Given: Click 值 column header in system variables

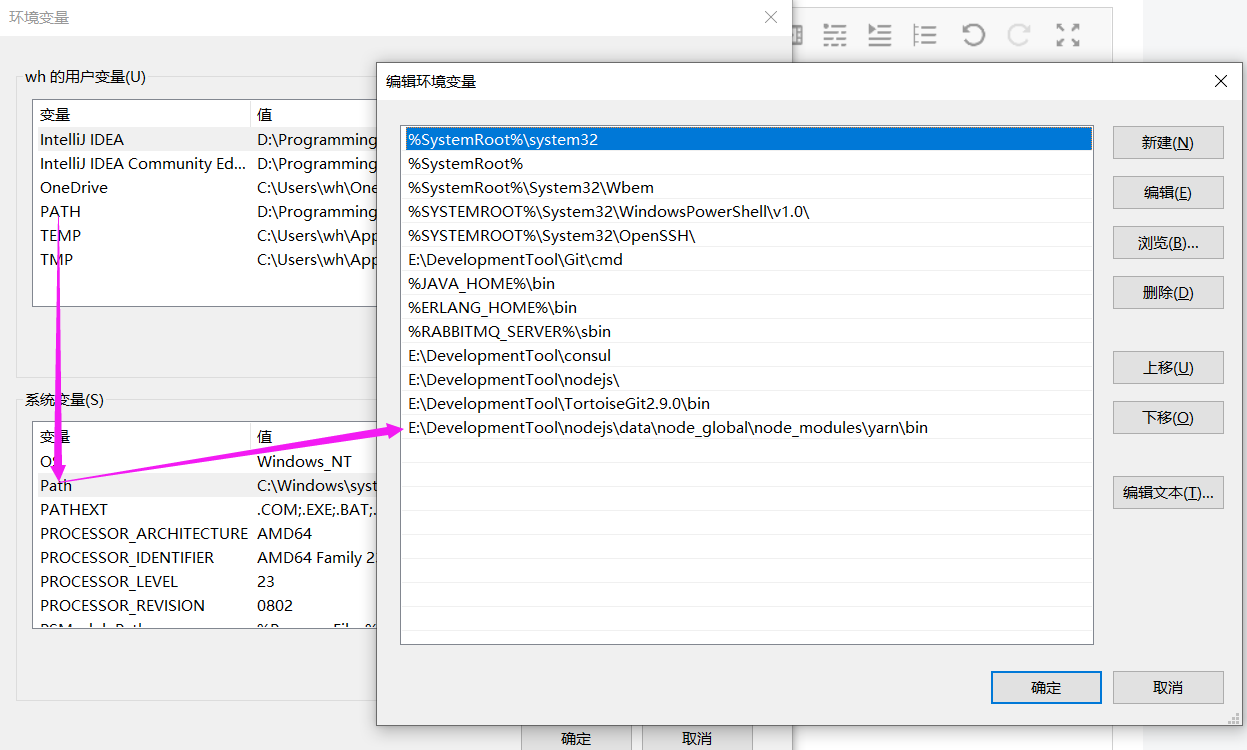Looking at the screenshot, I should coord(313,436).
